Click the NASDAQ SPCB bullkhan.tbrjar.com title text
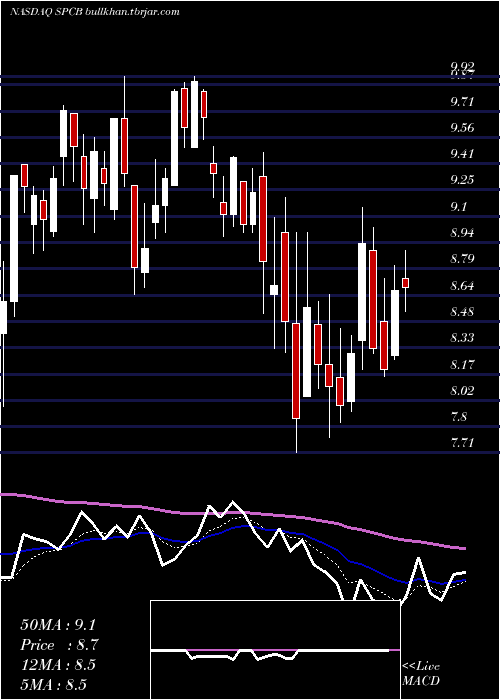This screenshot has width=500, height=700. pyautogui.click(x=95, y=12)
